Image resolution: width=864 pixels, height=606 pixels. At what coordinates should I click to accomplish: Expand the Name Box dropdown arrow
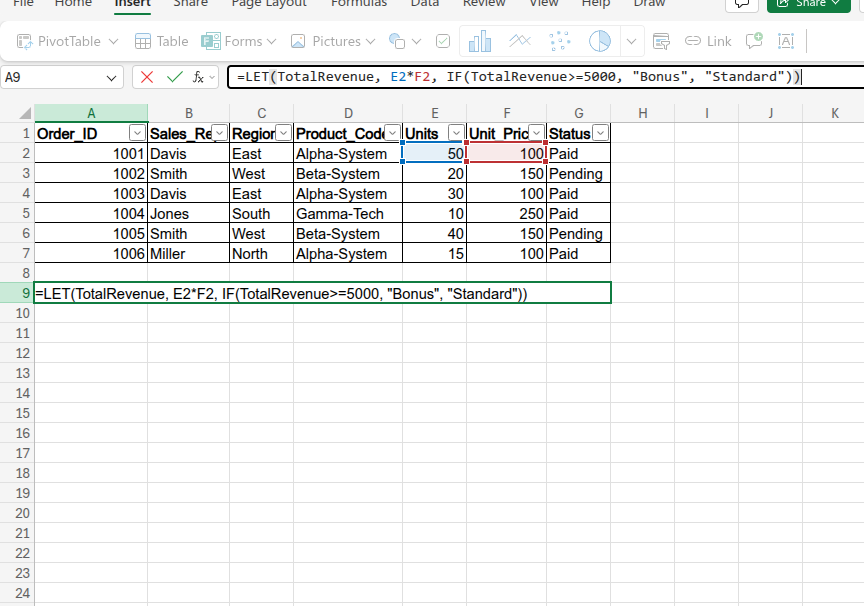pos(112,77)
